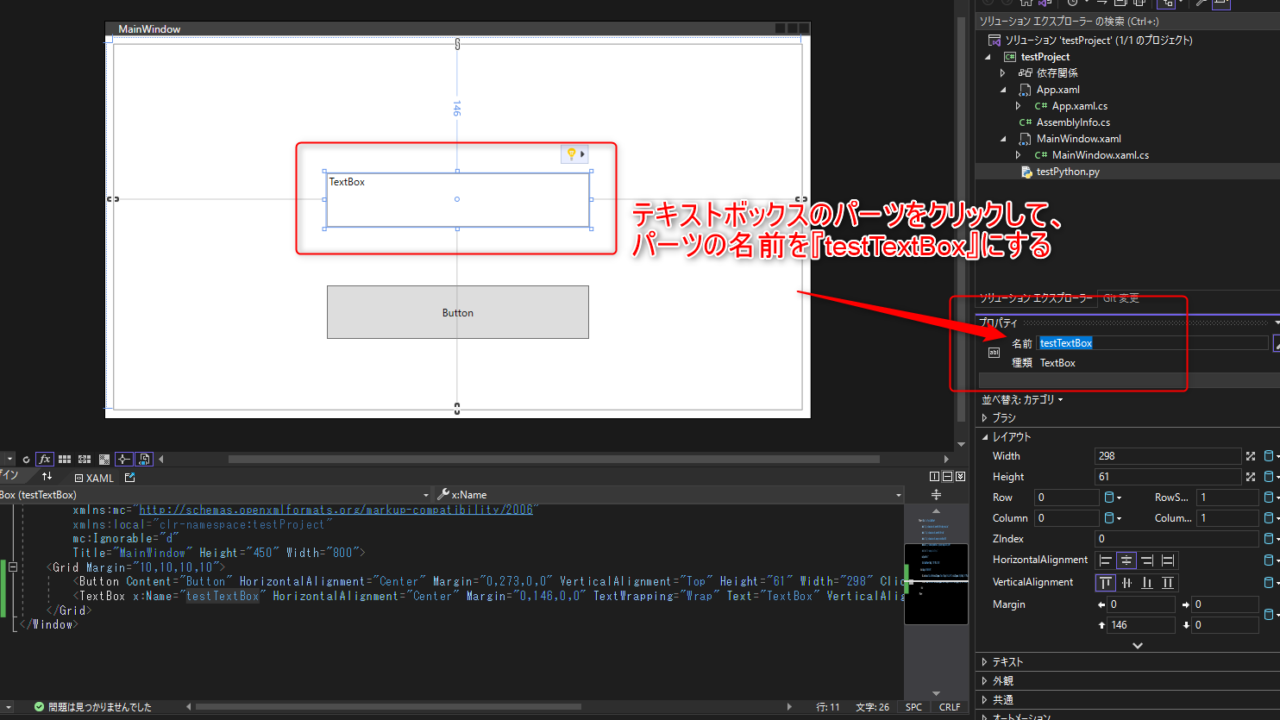Set HorizontalAlignment to Stretch
Screen dimensions: 1280x720
coord(1167,561)
